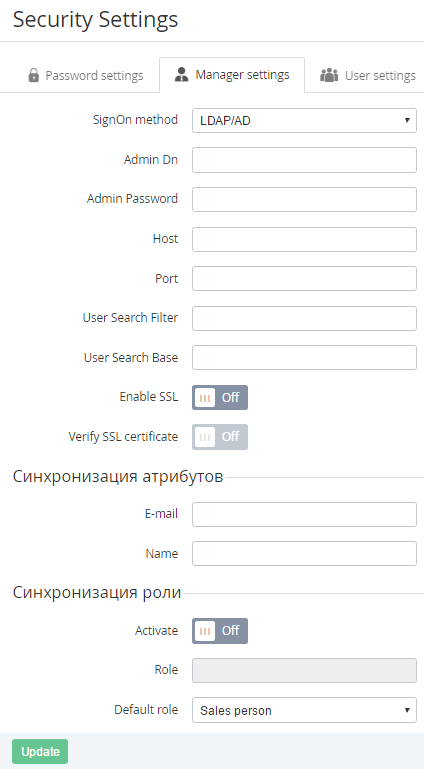Click the group icon on User settings tab
The height and width of the screenshot is (772, 424).
click(329, 75)
